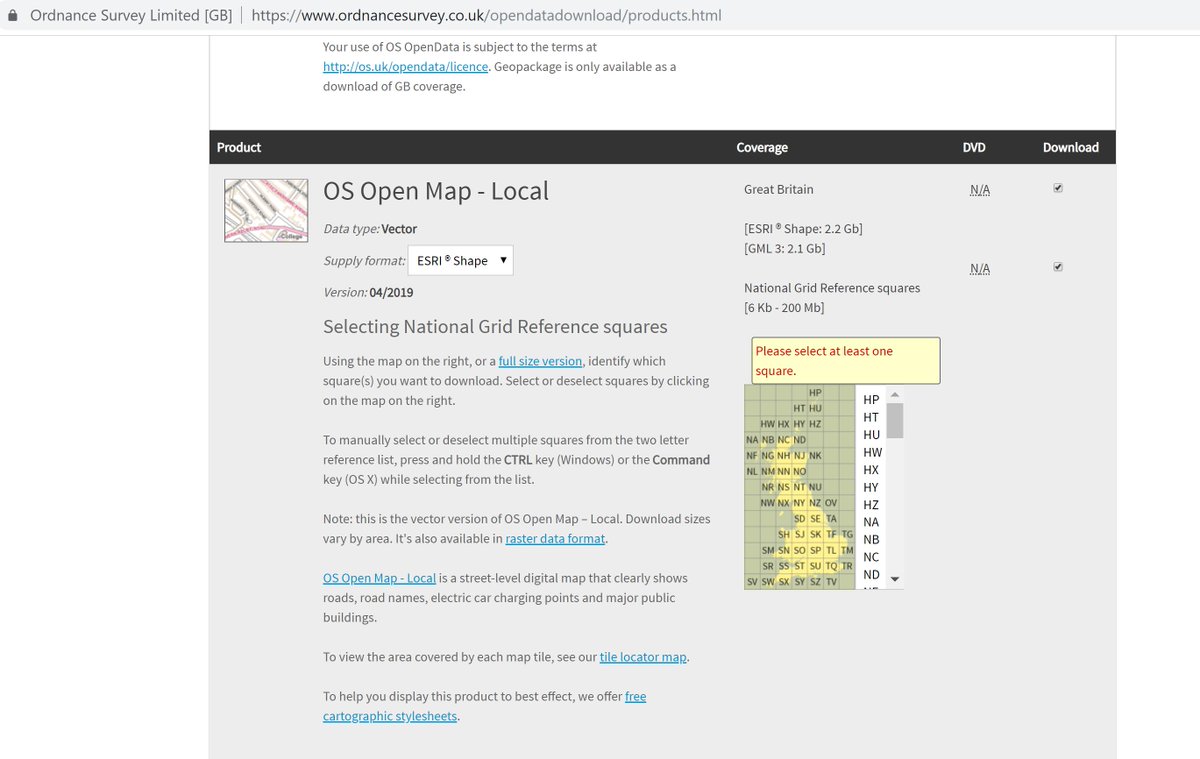The width and height of the screenshot is (1200, 759).
Task: Select HP in the reference list
Action: click(x=871, y=399)
